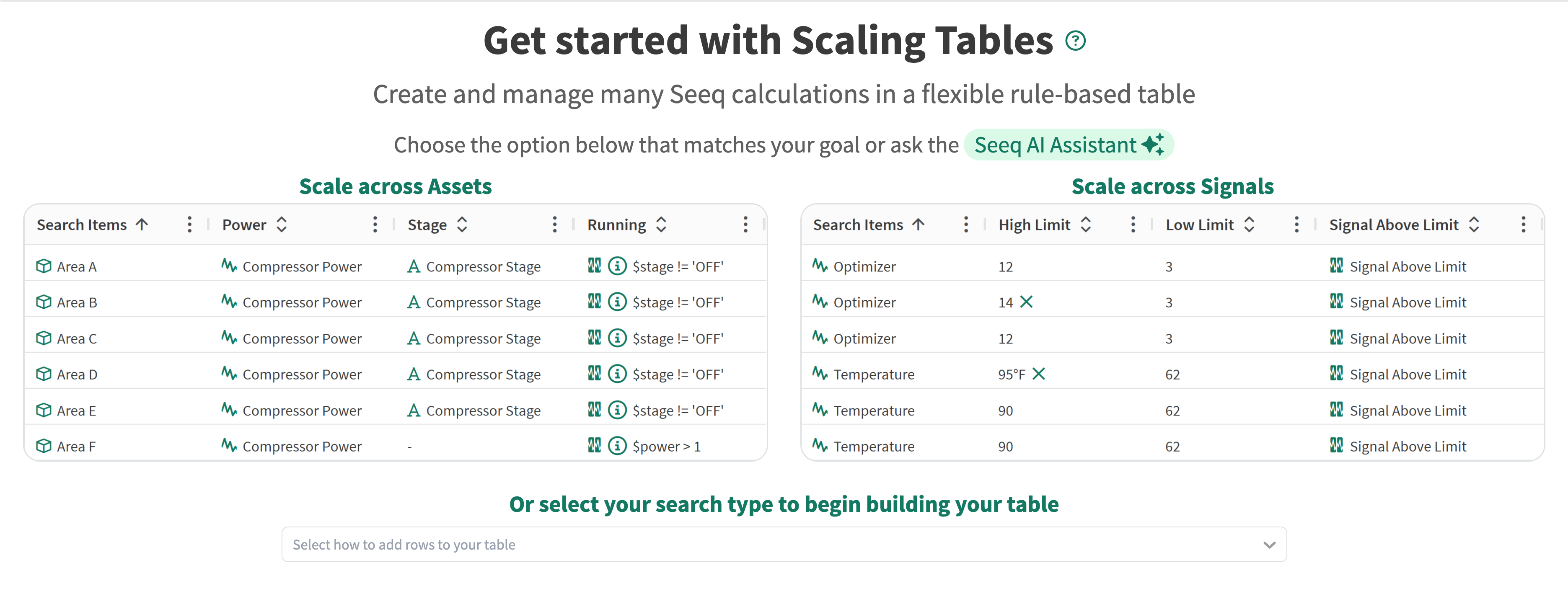This screenshot has width=1568, height=599.
Task: Click the Area C cube asset icon
Action: pyautogui.click(x=44, y=338)
